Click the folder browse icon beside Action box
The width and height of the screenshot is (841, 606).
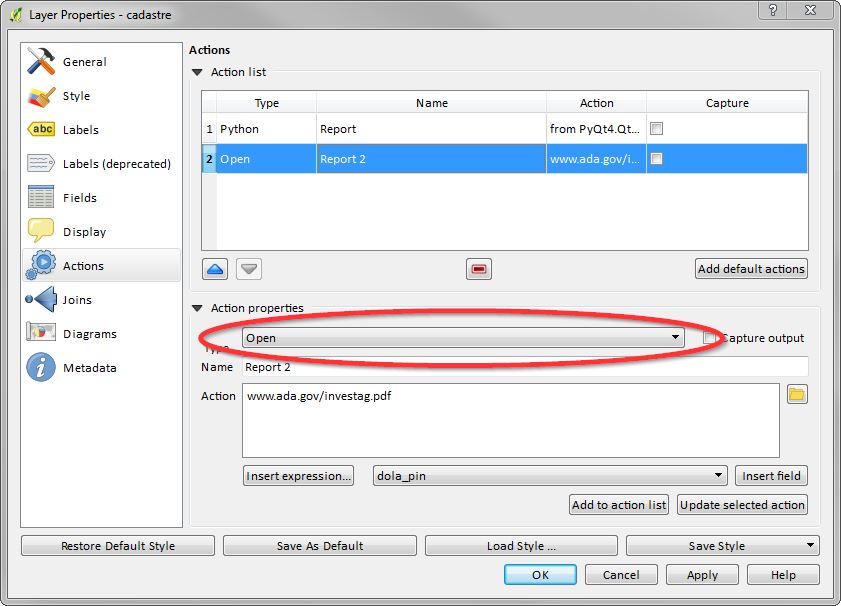point(797,395)
